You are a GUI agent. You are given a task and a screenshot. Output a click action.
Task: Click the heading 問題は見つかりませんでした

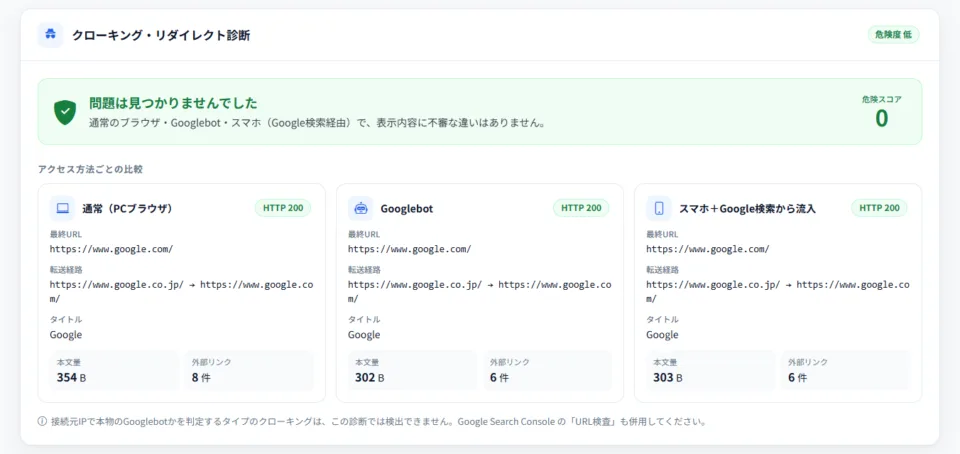click(173, 103)
